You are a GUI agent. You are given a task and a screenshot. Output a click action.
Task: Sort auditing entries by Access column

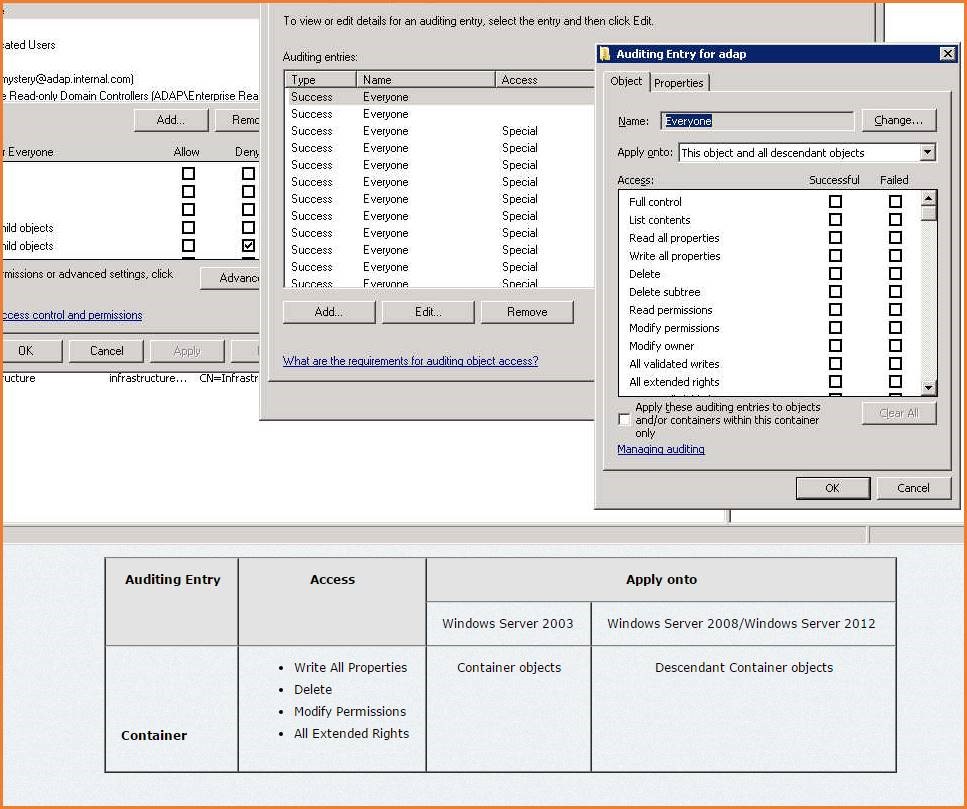(545, 80)
